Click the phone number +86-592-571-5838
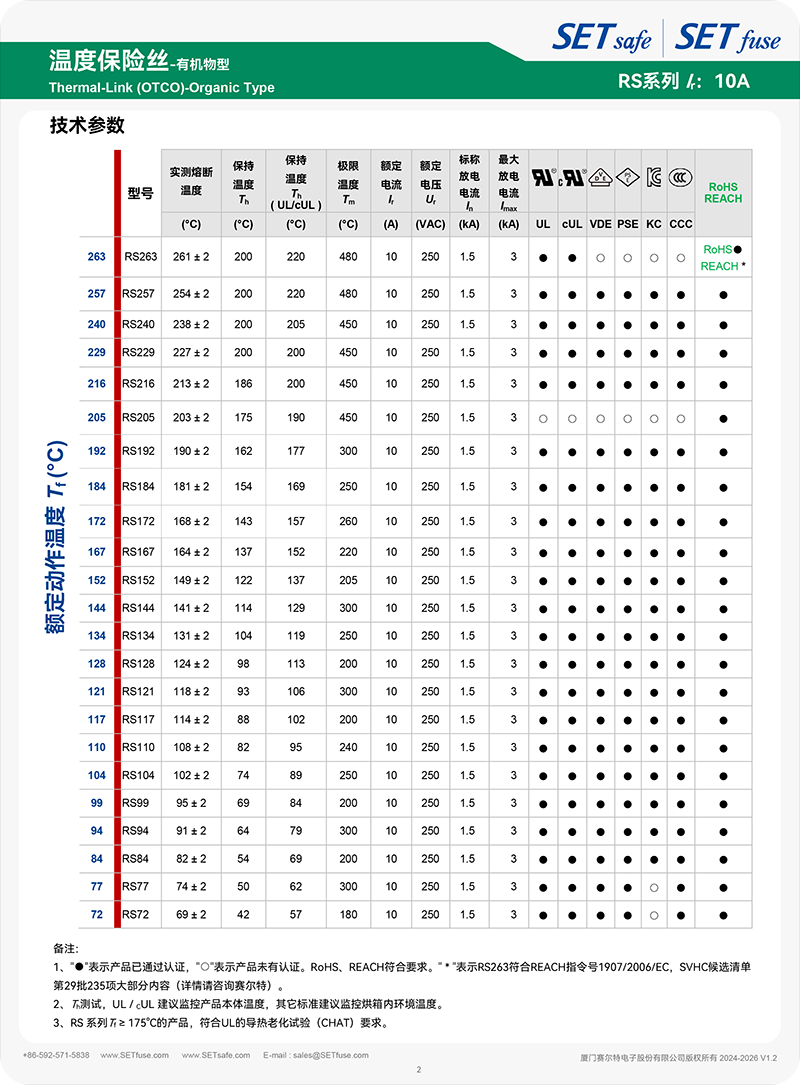This screenshot has width=800, height=1085. 56,1055
